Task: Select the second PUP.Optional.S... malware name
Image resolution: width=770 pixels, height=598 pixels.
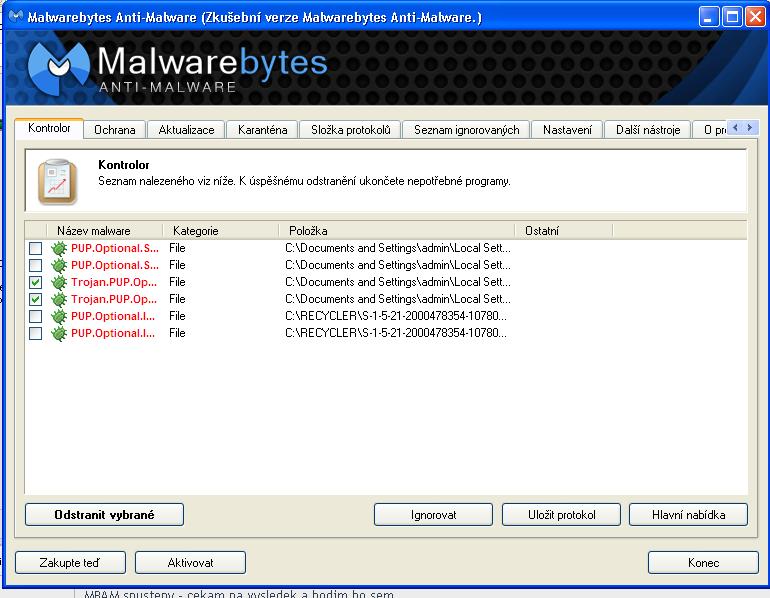Action: tap(115, 266)
